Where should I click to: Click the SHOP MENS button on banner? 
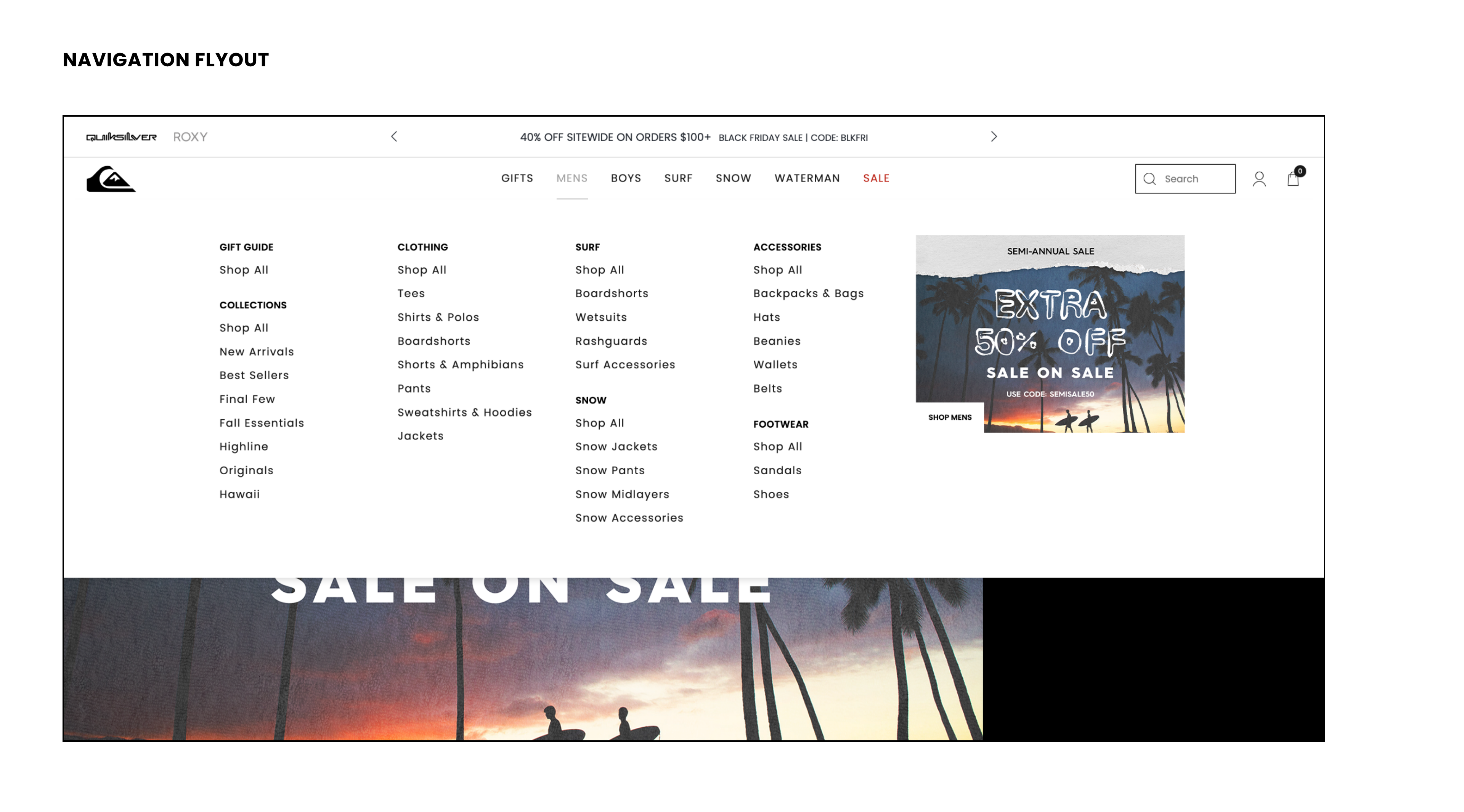(950, 417)
